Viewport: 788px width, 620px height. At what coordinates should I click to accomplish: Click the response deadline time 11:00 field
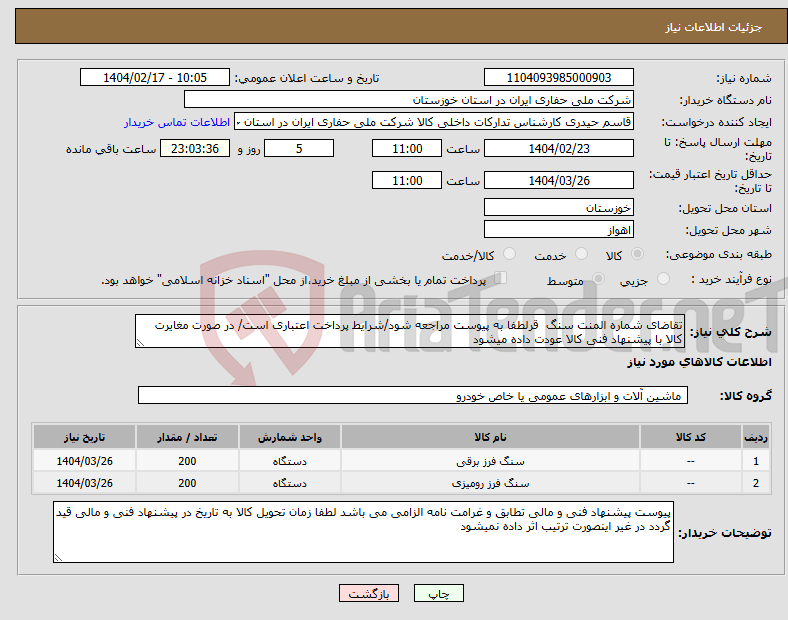[407, 149]
